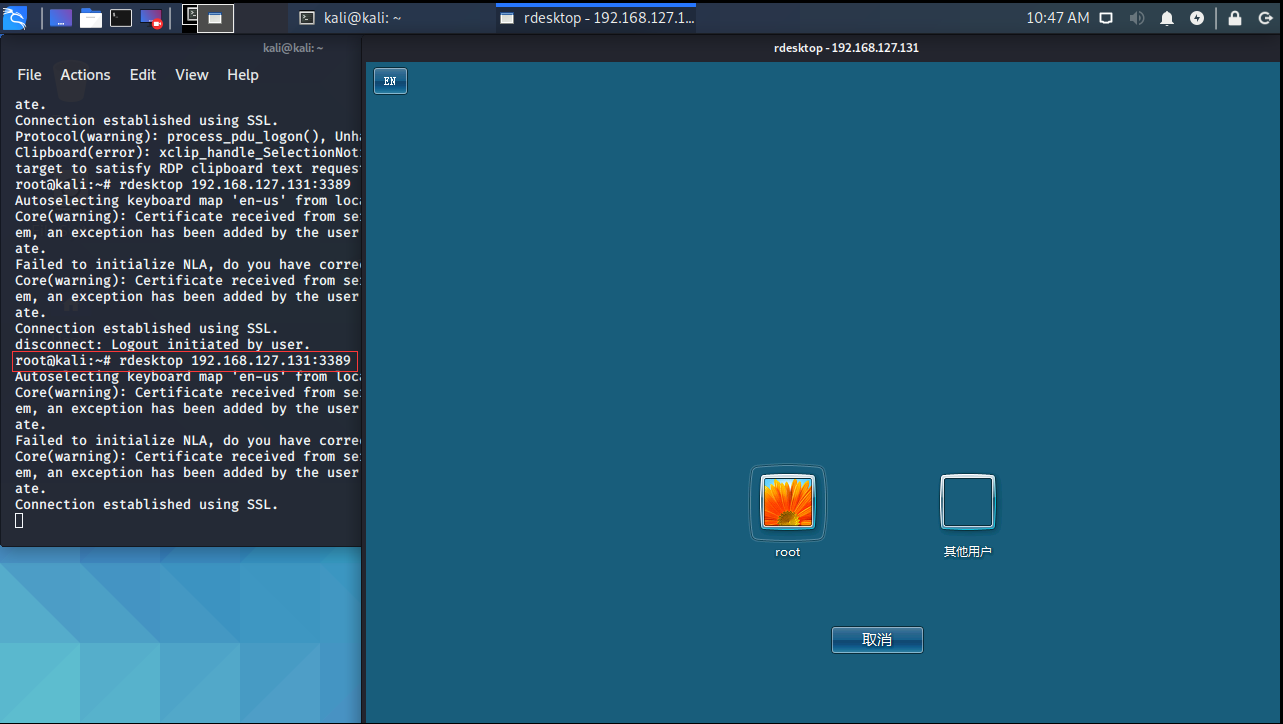Click the highlighted rdesktop 192.168.127.131:3389 command
The height and width of the screenshot is (724, 1283).
point(185,361)
